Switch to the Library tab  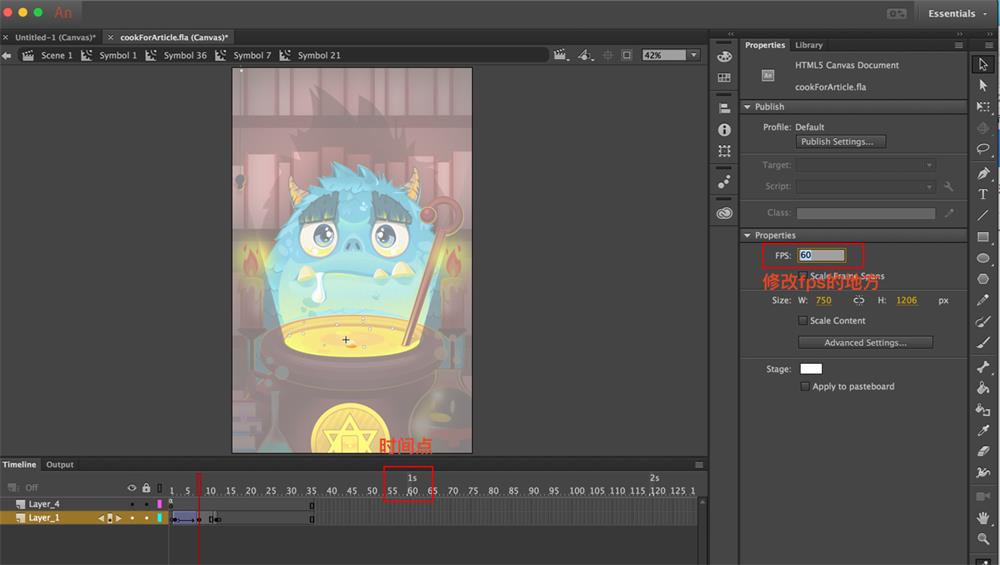(x=808, y=45)
